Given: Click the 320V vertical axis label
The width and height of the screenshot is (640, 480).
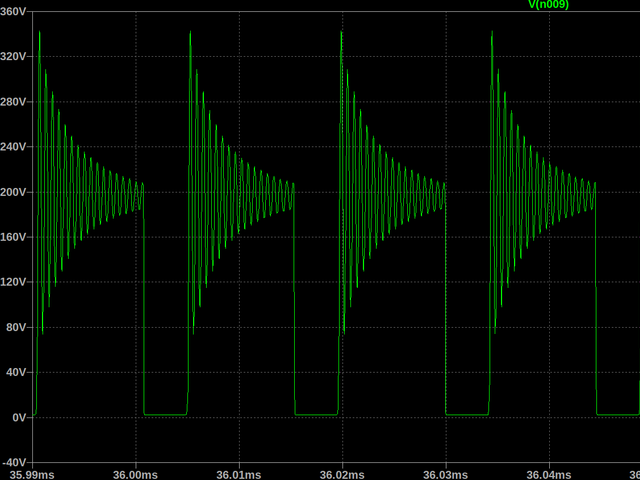Looking at the screenshot, I should click(x=15, y=57).
